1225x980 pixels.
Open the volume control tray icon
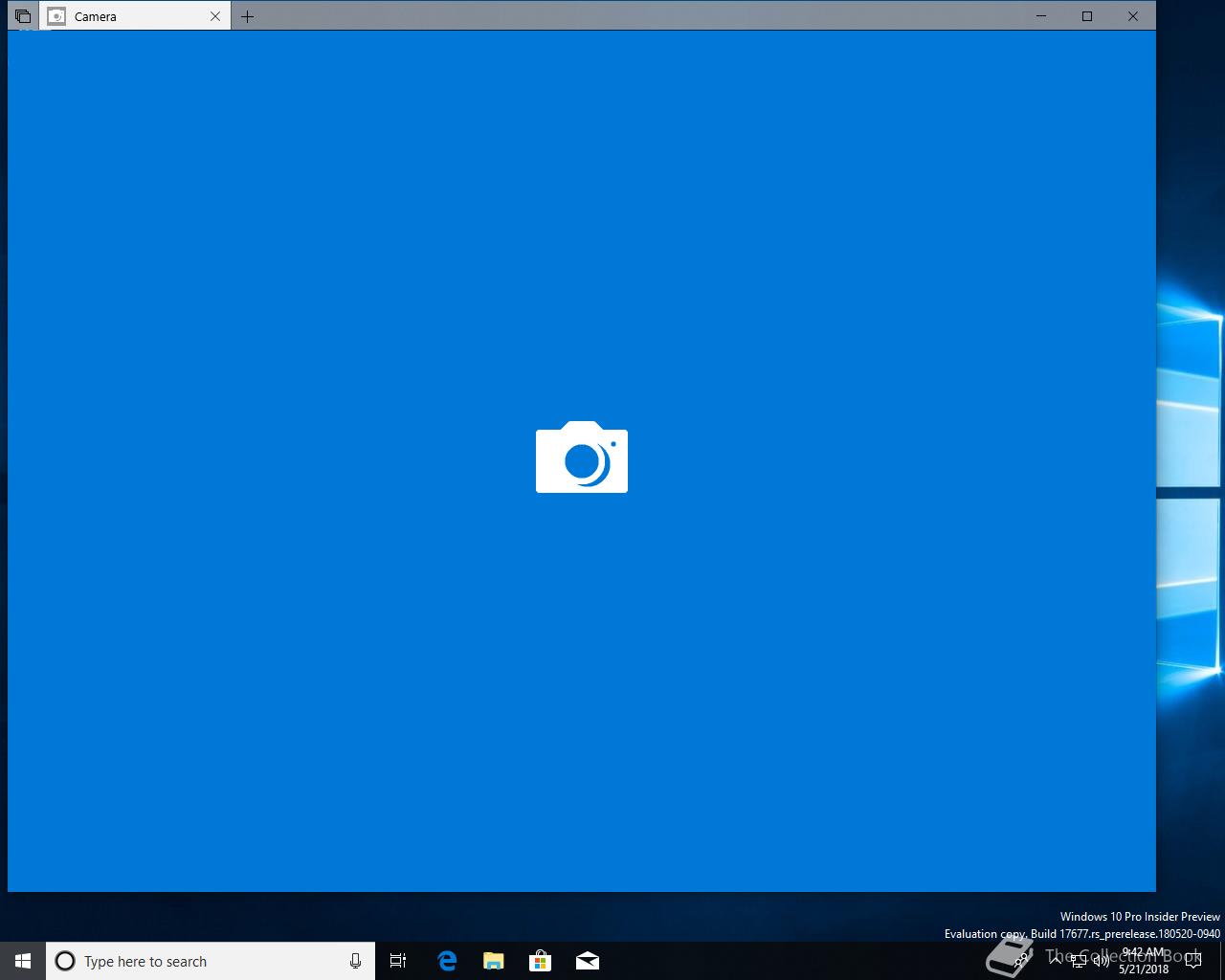click(1101, 961)
